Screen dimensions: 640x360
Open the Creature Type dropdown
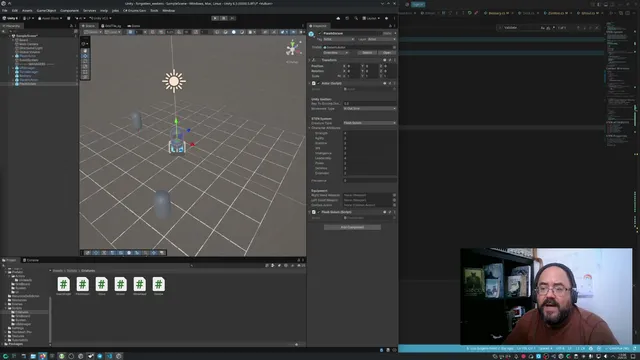(x=370, y=123)
